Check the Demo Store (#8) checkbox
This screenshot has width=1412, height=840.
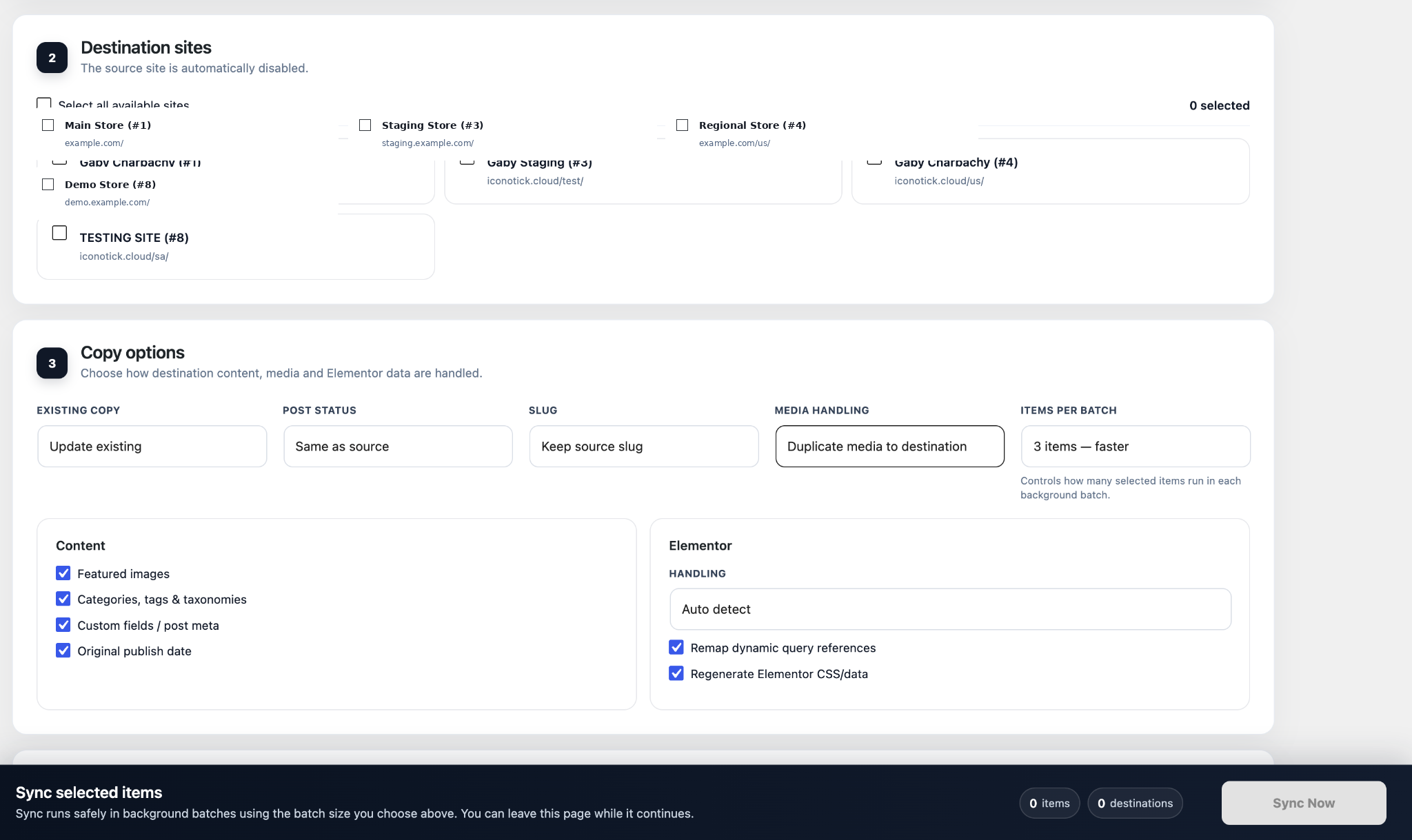click(48, 184)
